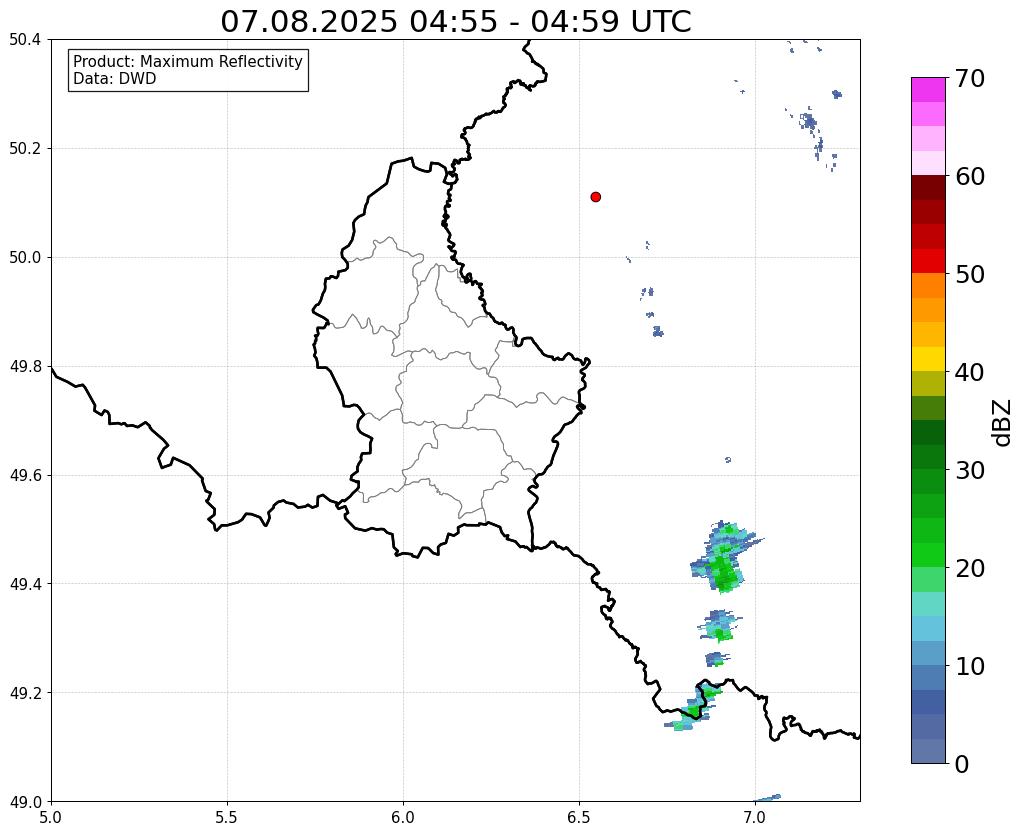Viewport: 1023px width, 834px height.
Task: Click the red location marker dot
Action: tap(596, 197)
